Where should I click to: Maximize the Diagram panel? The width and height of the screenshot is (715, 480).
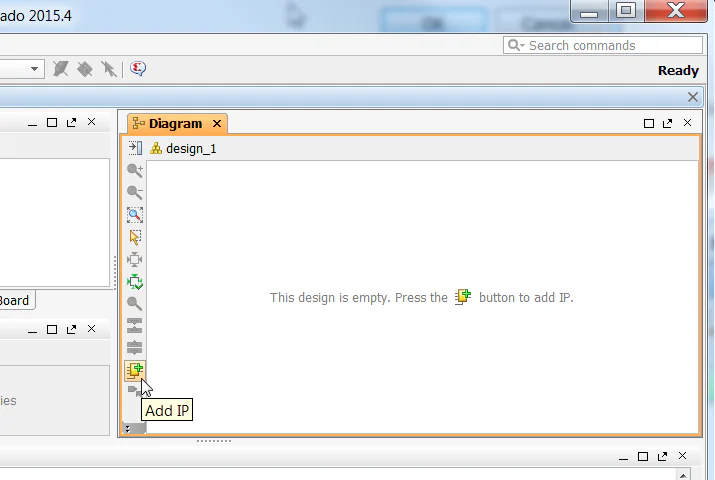(x=648, y=123)
